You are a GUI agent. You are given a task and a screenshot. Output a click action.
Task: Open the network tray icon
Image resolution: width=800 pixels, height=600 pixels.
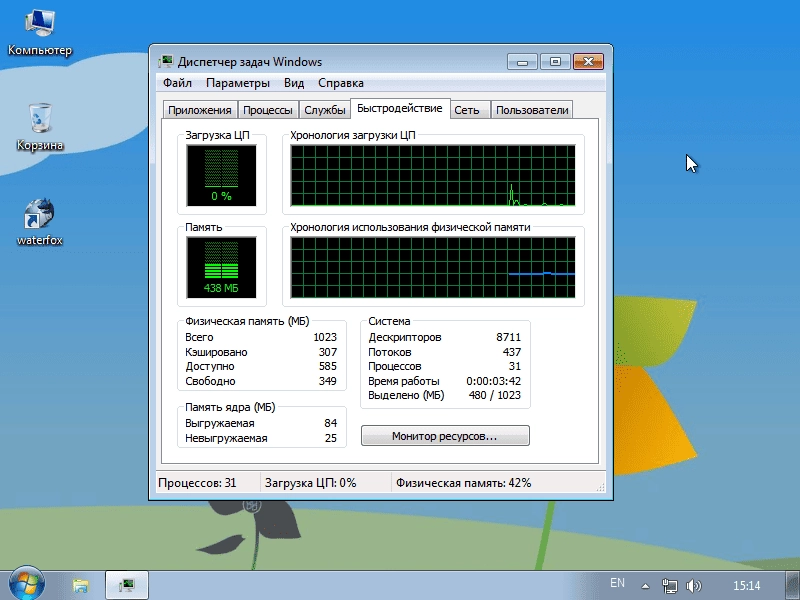click(x=669, y=586)
